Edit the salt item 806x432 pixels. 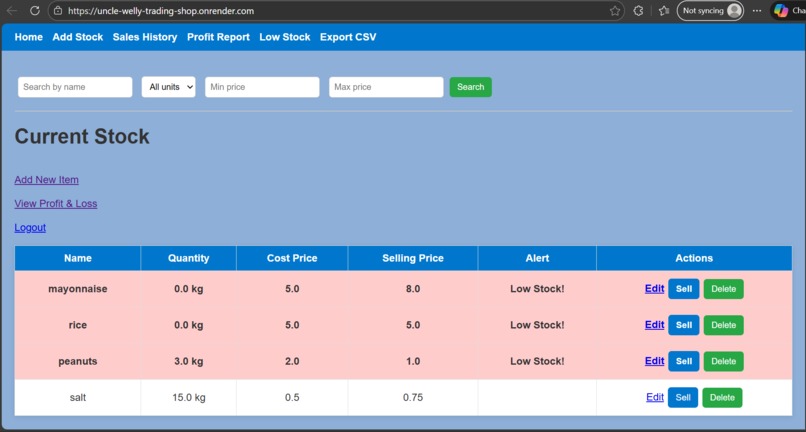point(655,397)
